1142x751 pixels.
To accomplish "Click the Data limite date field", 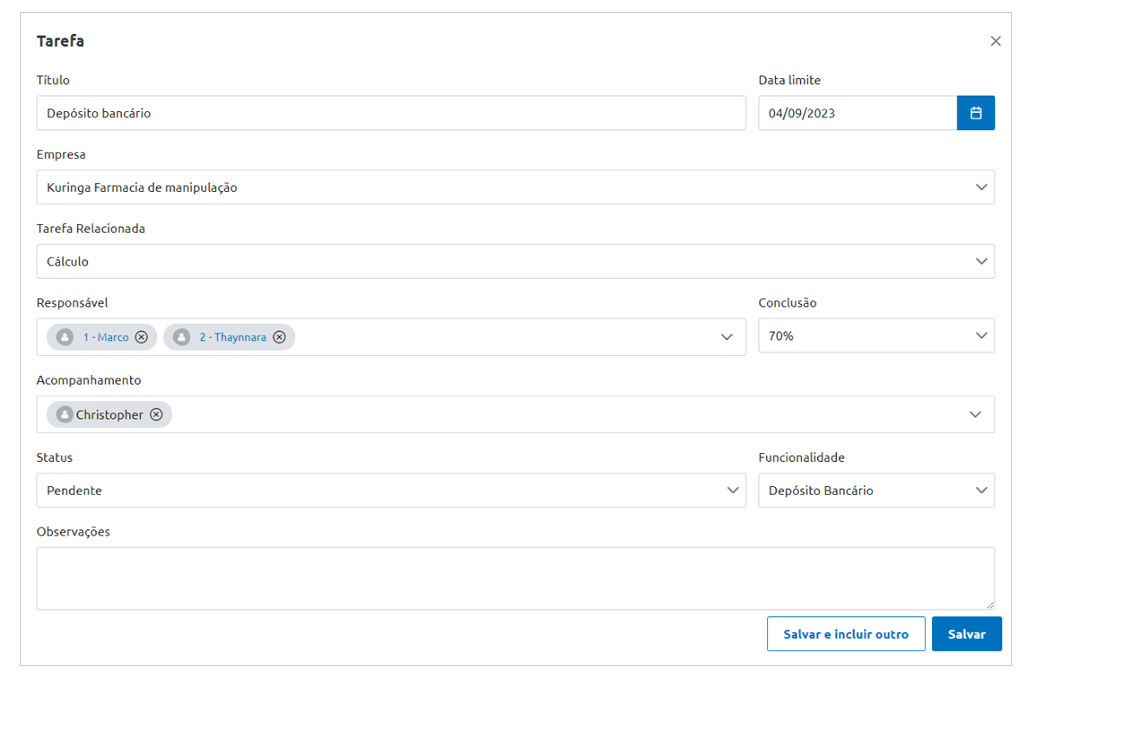I will click(856, 113).
